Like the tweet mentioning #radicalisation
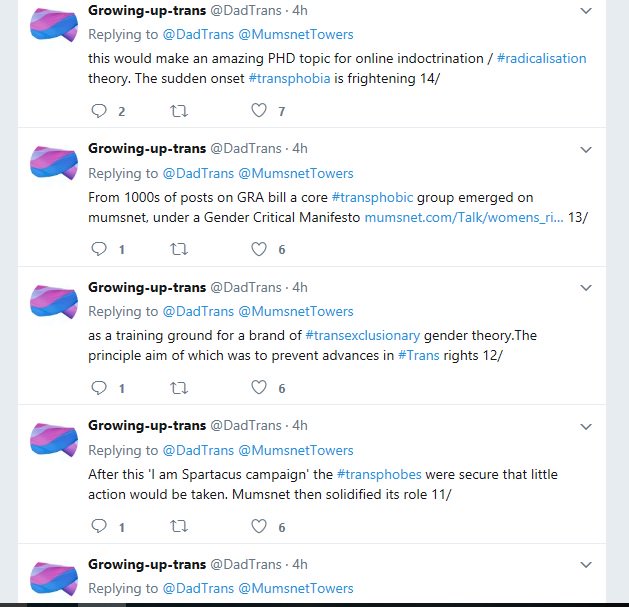This screenshot has width=629, height=607. point(259,110)
